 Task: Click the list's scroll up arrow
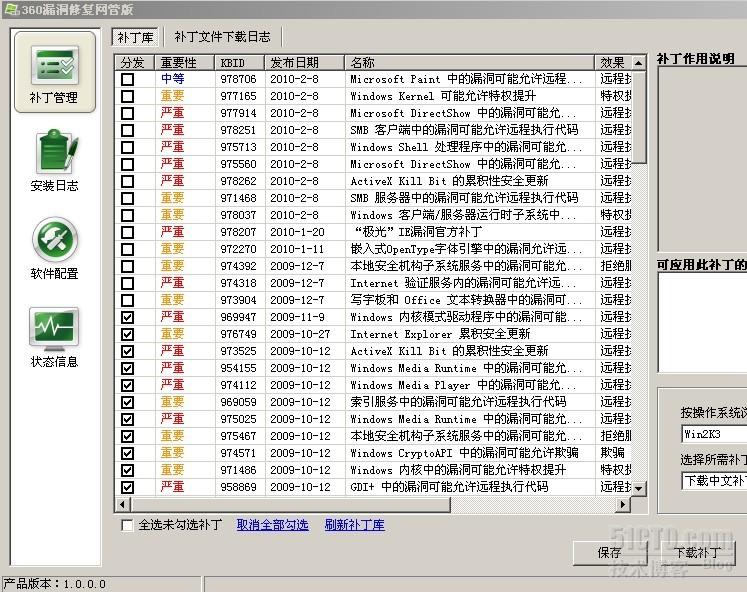coord(638,63)
